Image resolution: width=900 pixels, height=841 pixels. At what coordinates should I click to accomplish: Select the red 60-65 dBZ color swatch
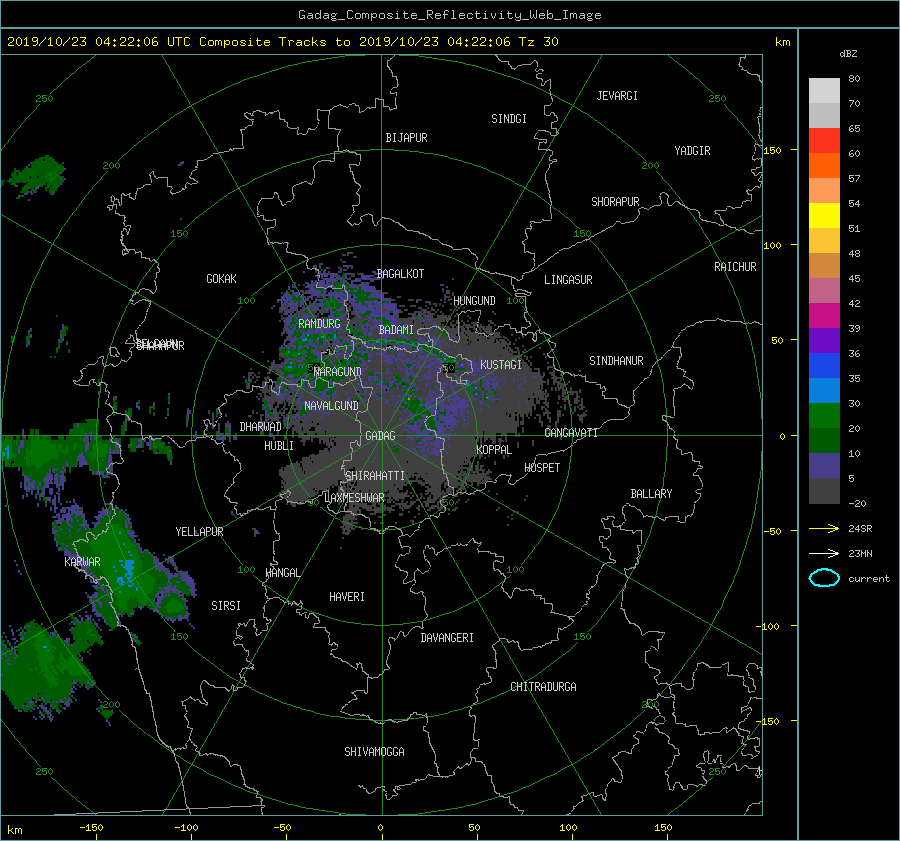pos(824,140)
